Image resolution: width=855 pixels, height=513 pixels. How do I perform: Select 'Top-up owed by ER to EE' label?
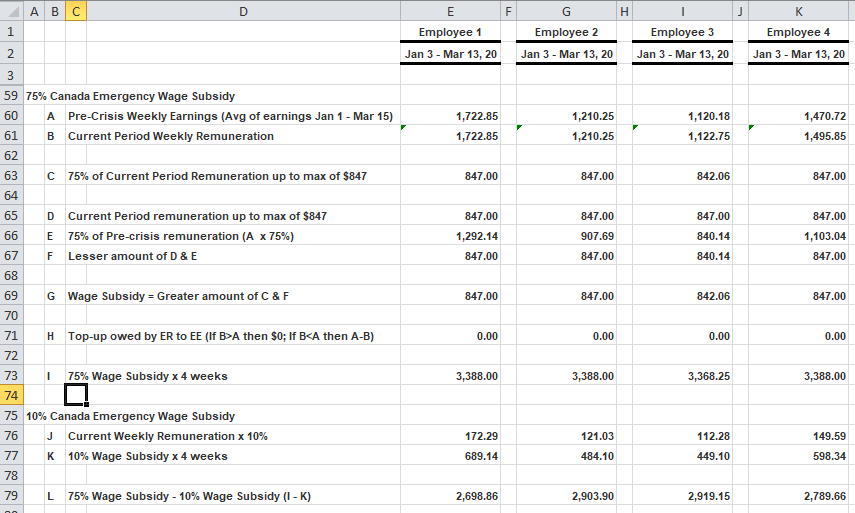tap(221, 336)
